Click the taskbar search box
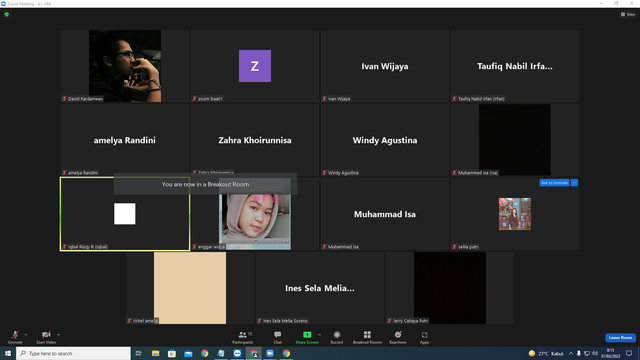640x360 pixels. point(73,353)
